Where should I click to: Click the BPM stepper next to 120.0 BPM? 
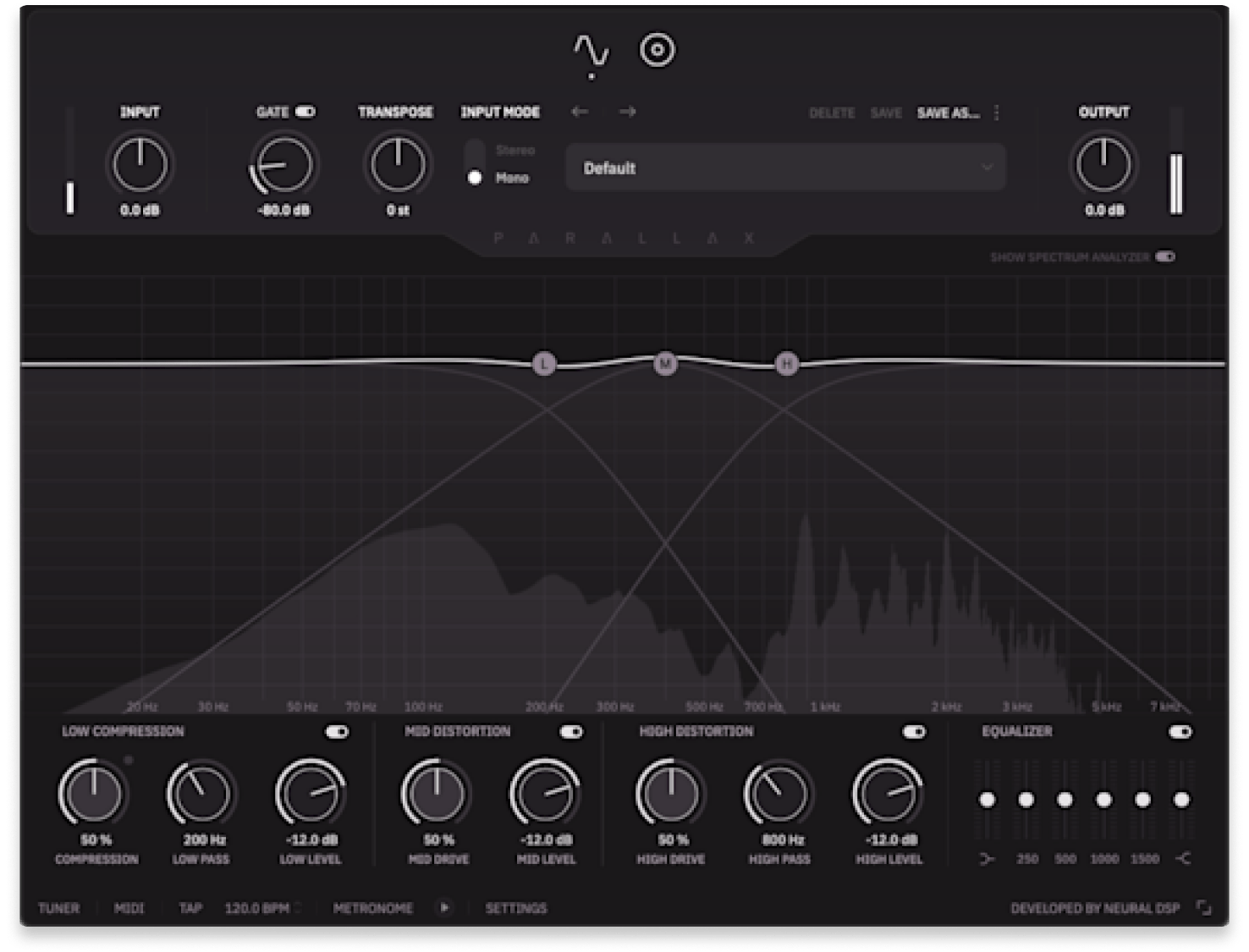[x=298, y=908]
